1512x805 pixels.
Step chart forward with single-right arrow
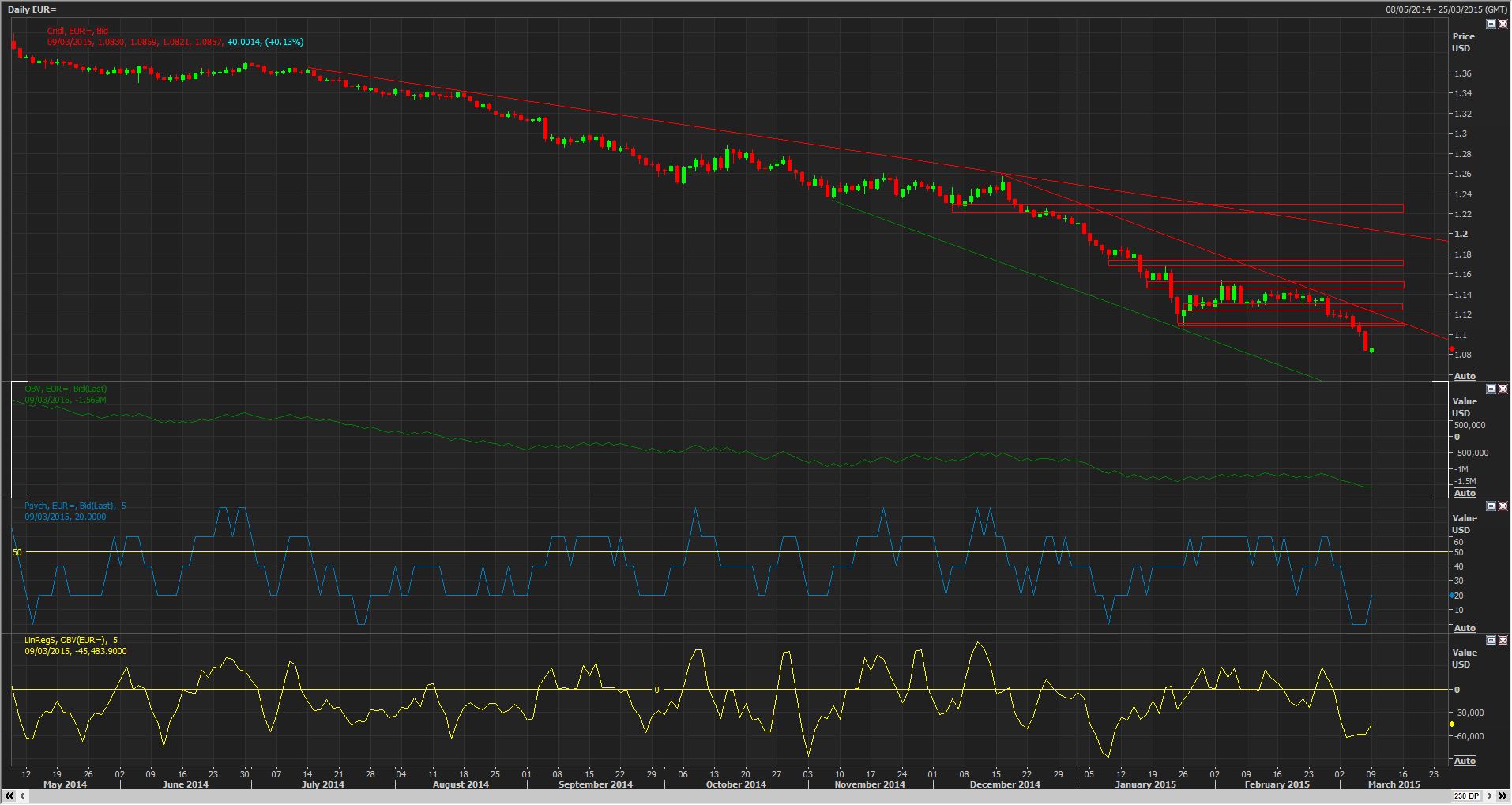click(1490, 796)
